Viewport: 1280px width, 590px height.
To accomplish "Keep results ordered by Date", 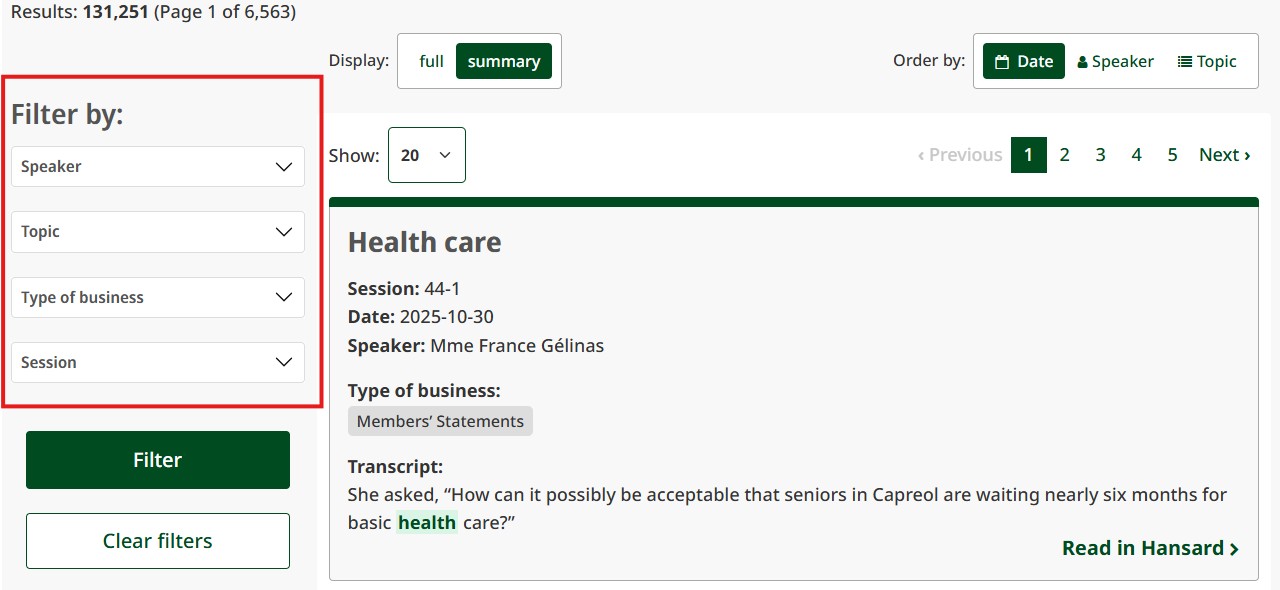I will [x=1023, y=60].
